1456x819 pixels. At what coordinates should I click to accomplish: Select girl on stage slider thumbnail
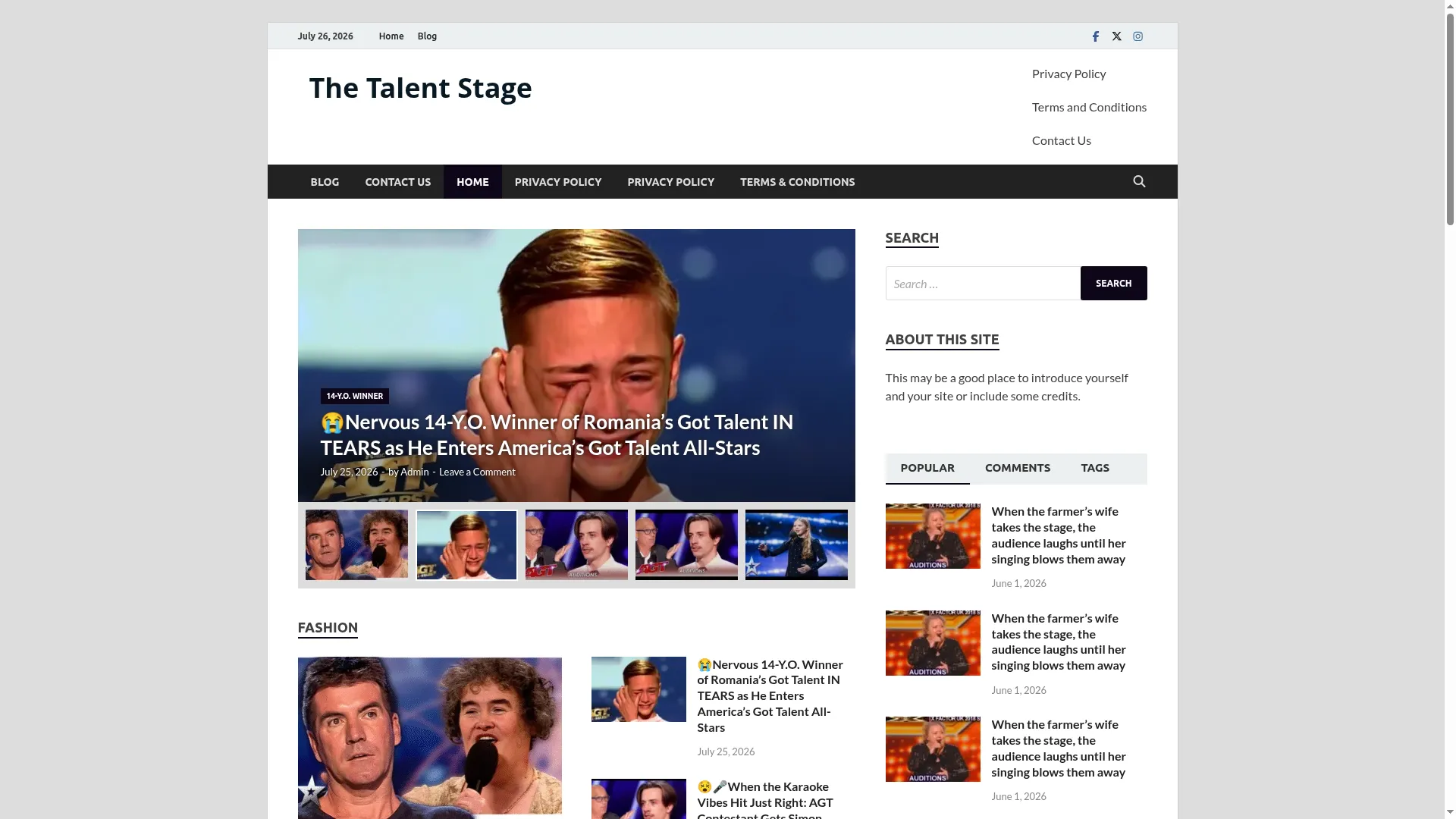pos(796,544)
